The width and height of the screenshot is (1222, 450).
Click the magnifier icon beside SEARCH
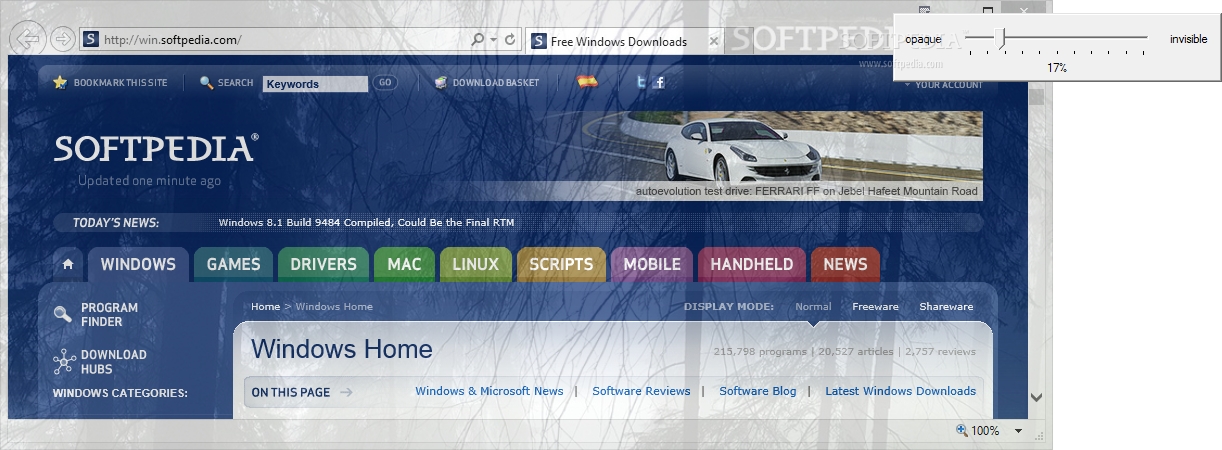206,82
